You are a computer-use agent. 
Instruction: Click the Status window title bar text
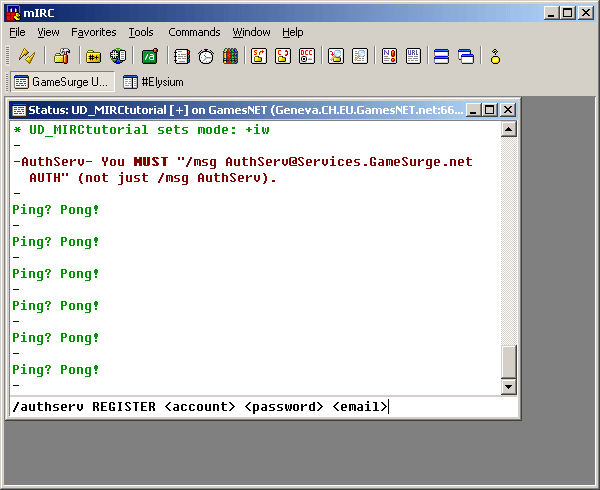click(246, 110)
